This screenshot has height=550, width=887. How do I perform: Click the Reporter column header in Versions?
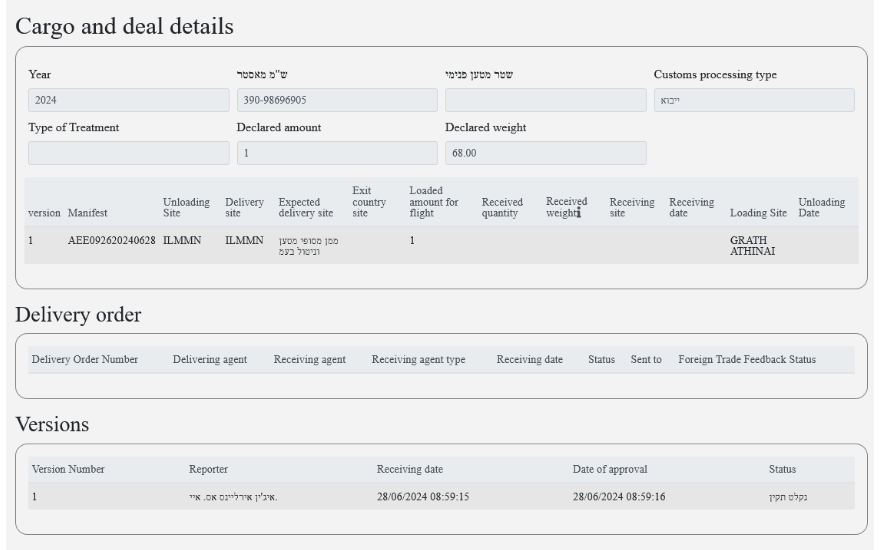click(209, 469)
